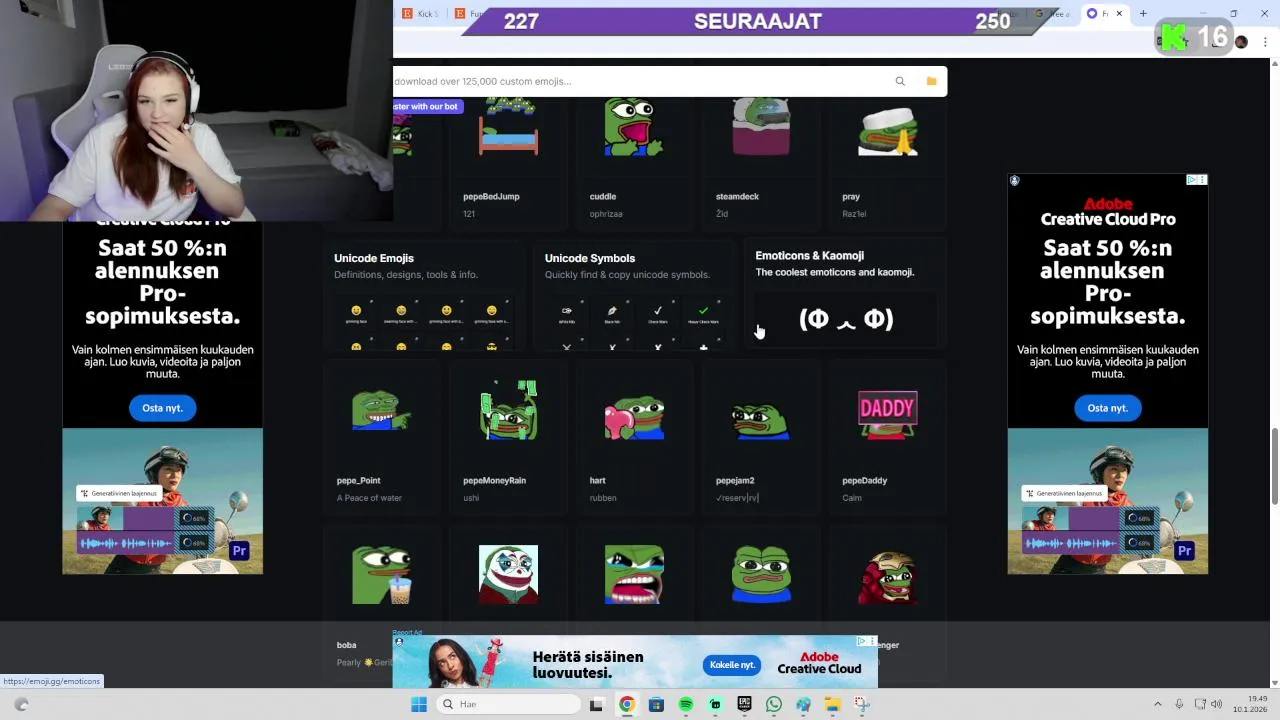
Task: Open Snipping Tool from the taskbar
Action: click(x=862, y=704)
